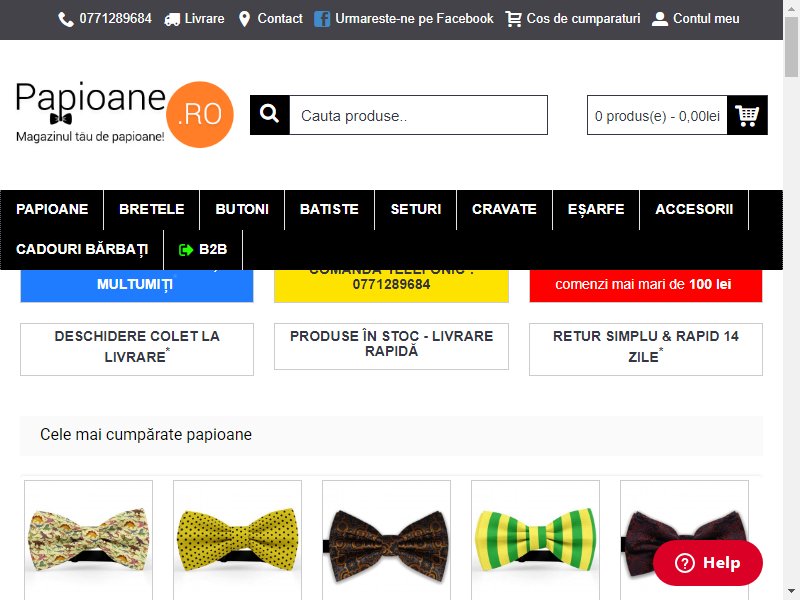Click the Papioane.RO logo

click(x=124, y=114)
